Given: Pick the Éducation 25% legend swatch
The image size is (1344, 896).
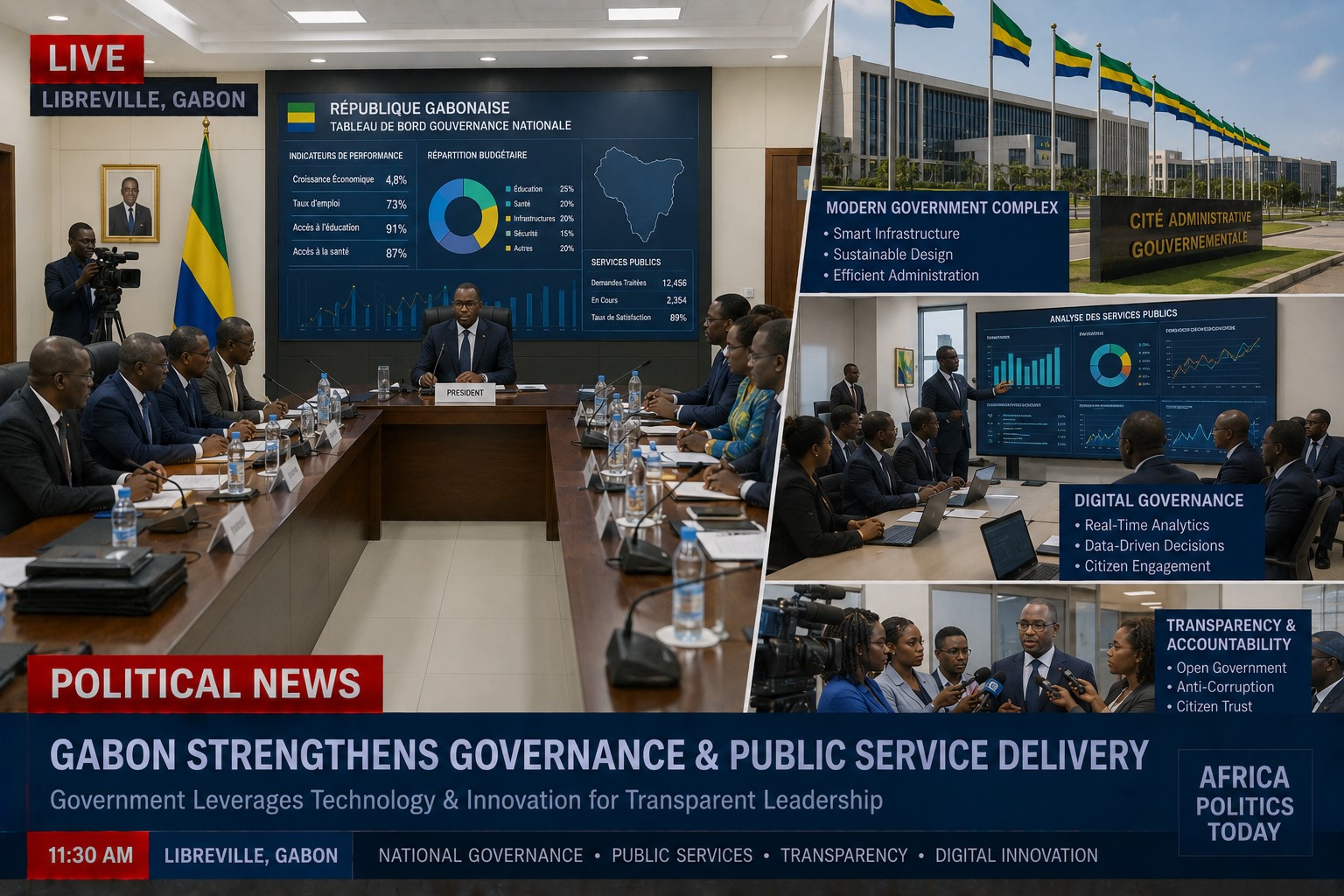Looking at the screenshot, I should [507, 189].
